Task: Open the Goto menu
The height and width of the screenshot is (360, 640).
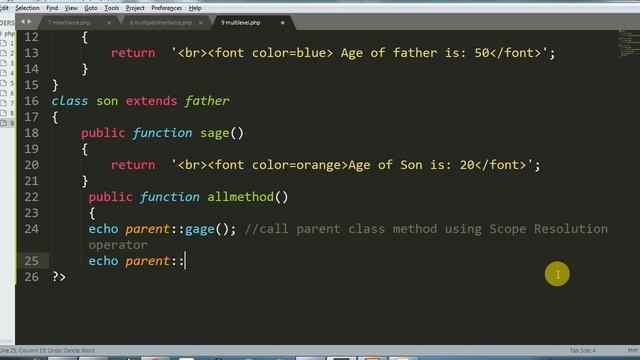Action: pyautogui.click(x=91, y=8)
